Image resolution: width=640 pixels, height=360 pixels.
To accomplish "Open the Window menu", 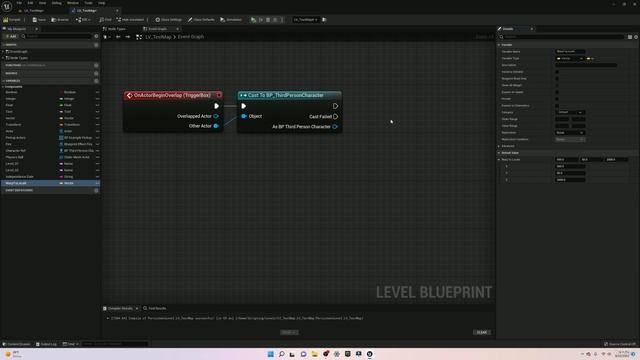I will point(73,3).
